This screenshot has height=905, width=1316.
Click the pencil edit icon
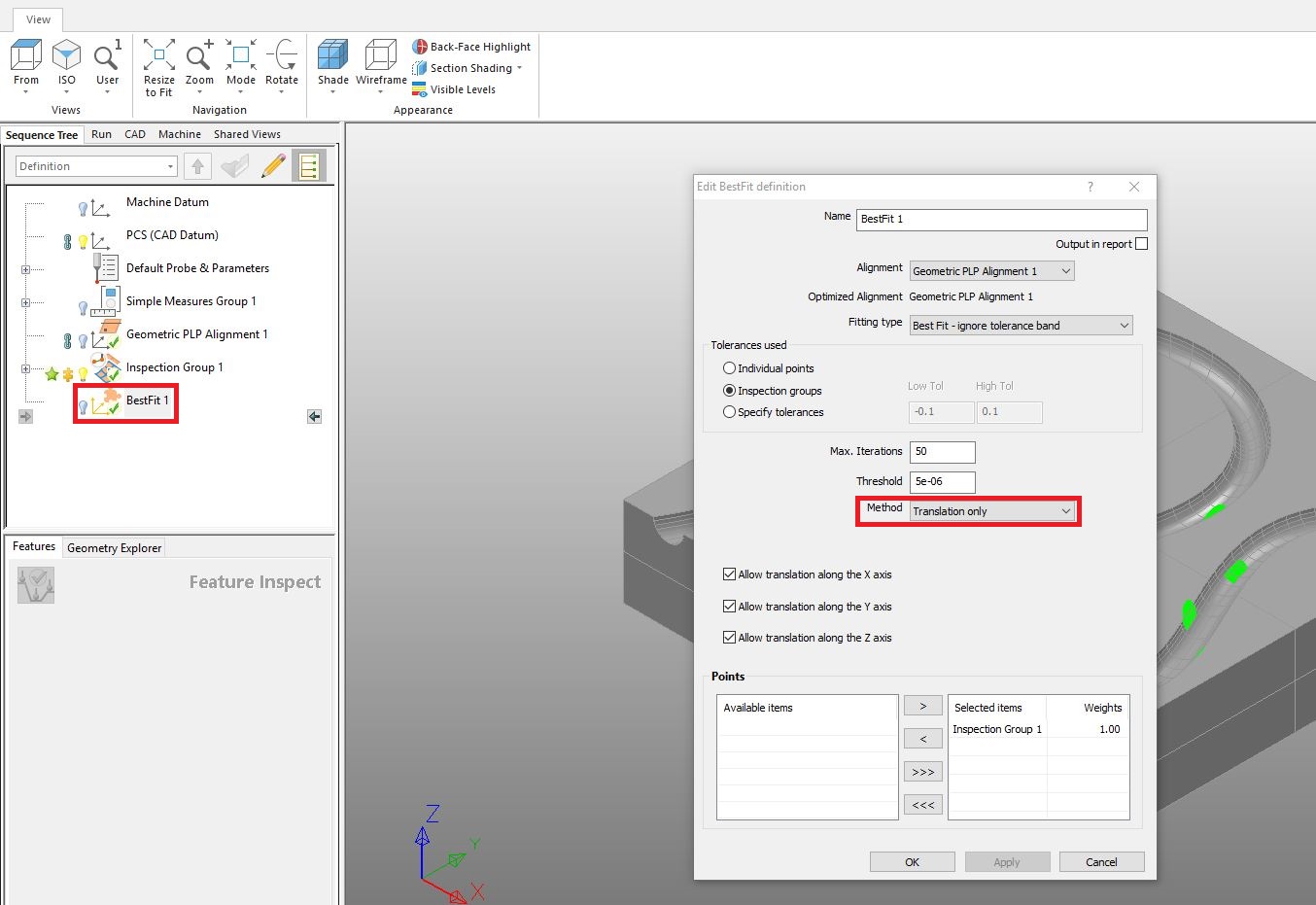coord(274,166)
